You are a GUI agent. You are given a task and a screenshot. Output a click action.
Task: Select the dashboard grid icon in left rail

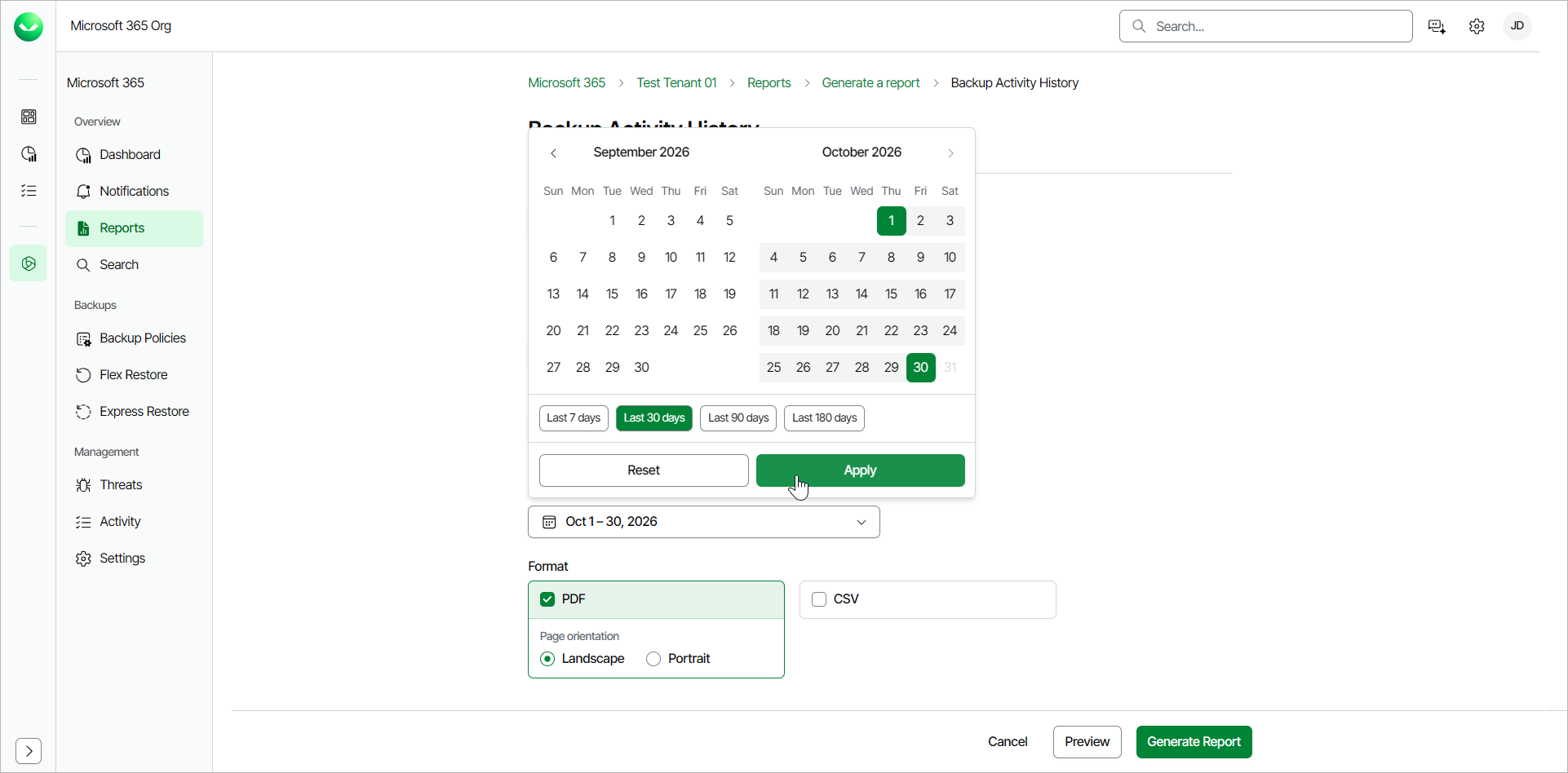pos(29,117)
